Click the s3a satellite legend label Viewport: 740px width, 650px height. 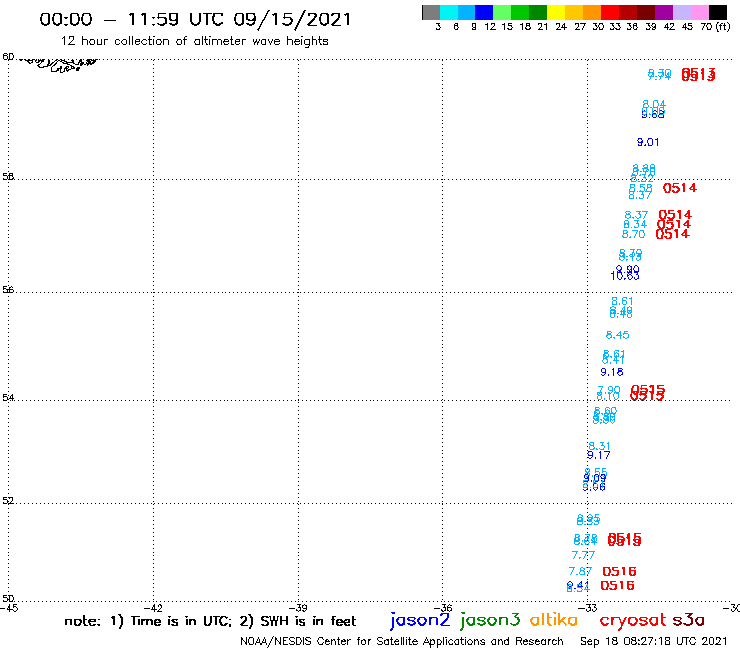688,620
